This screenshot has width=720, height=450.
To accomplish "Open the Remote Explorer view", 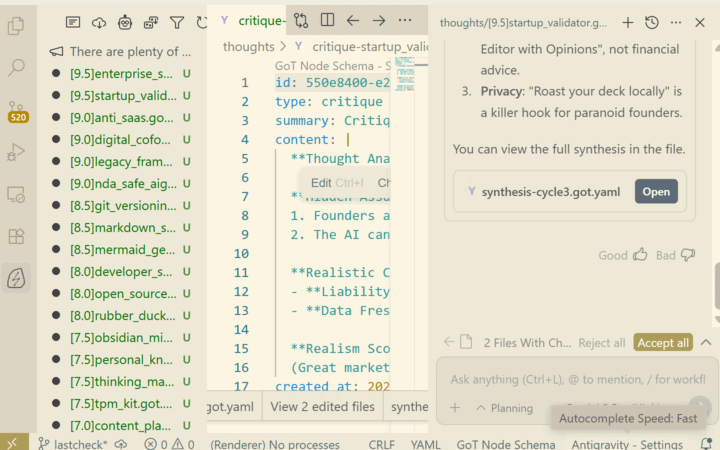I will pos(17,194).
